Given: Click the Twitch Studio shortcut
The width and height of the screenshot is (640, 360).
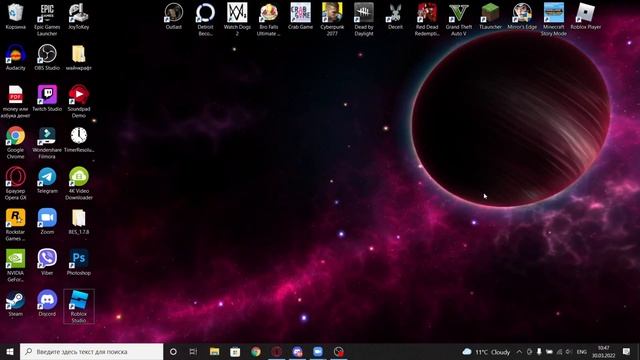Looking at the screenshot, I should pos(47,98).
